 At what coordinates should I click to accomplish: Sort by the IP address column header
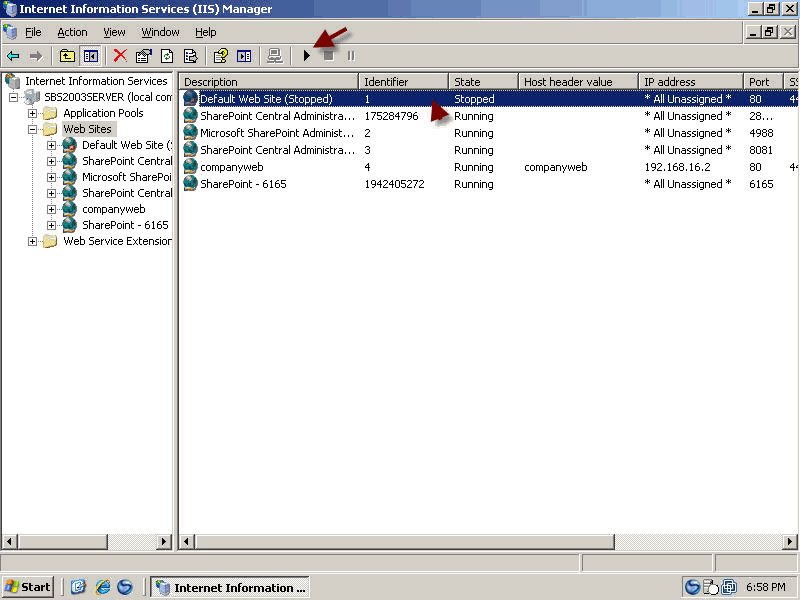[691, 82]
